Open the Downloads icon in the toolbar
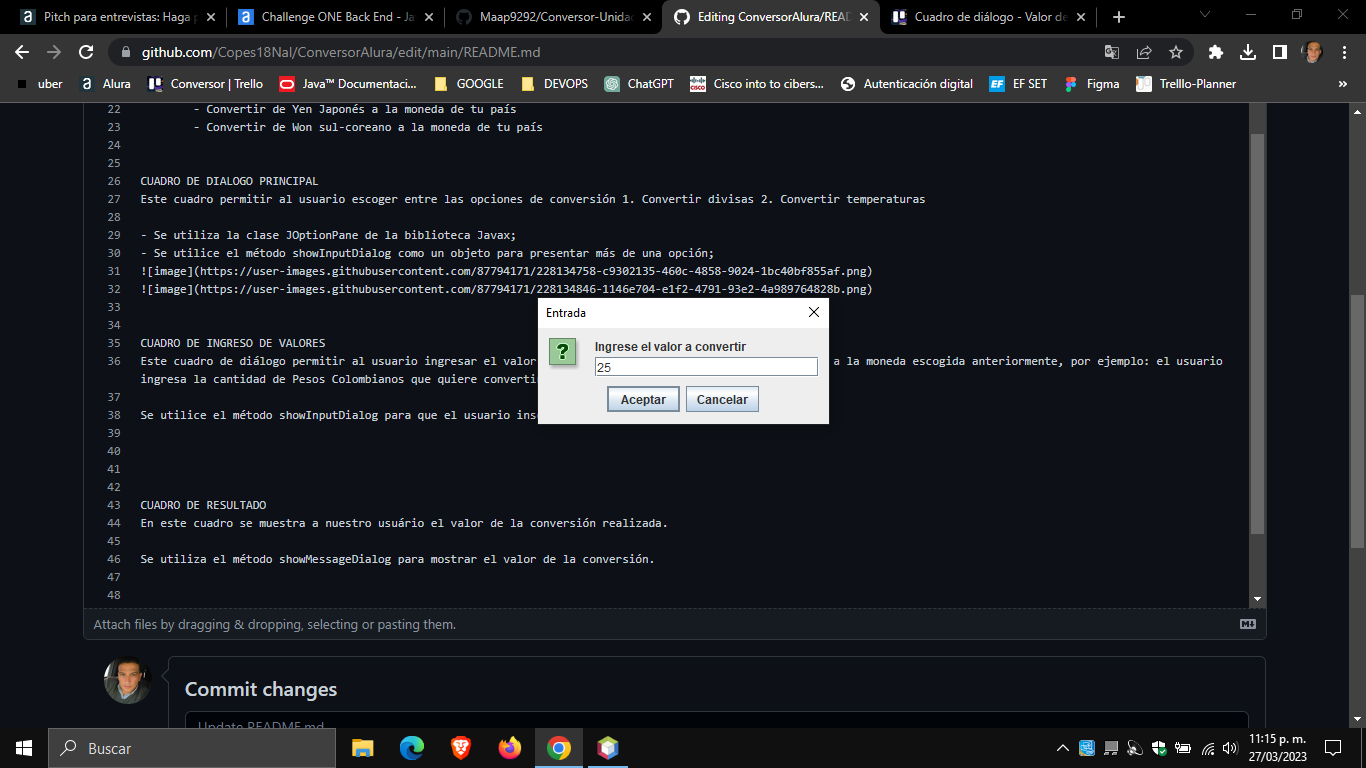This screenshot has width=1366, height=768. click(1248, 55)
